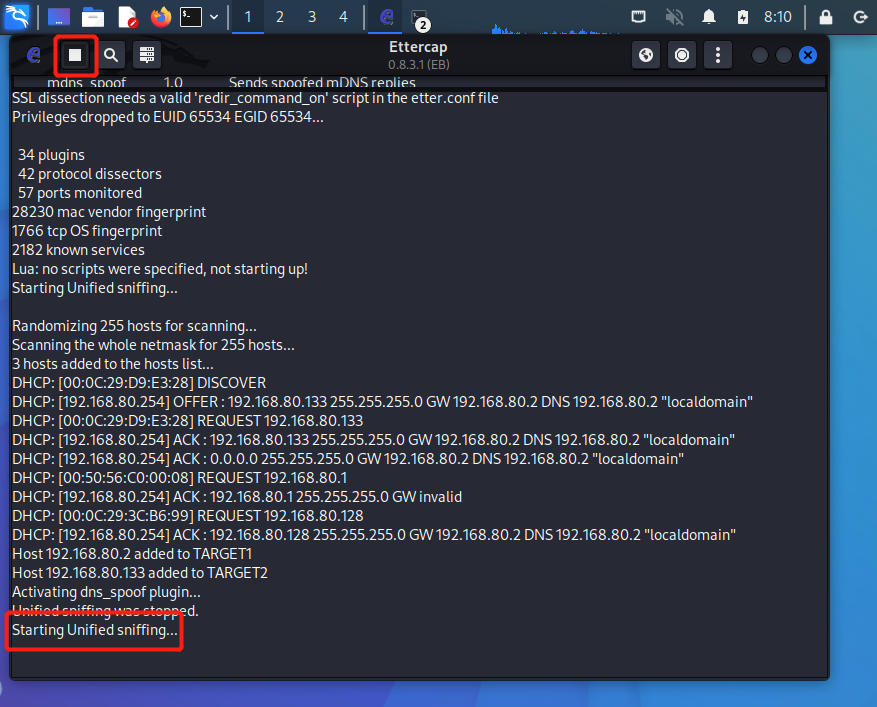Click the clock showing 8:10
877x707 pixels.
tap(777, 17)
